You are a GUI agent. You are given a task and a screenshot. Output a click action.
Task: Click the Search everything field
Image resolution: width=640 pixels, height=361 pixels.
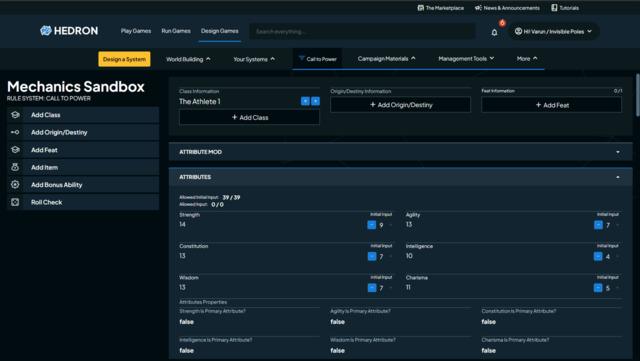362,31
